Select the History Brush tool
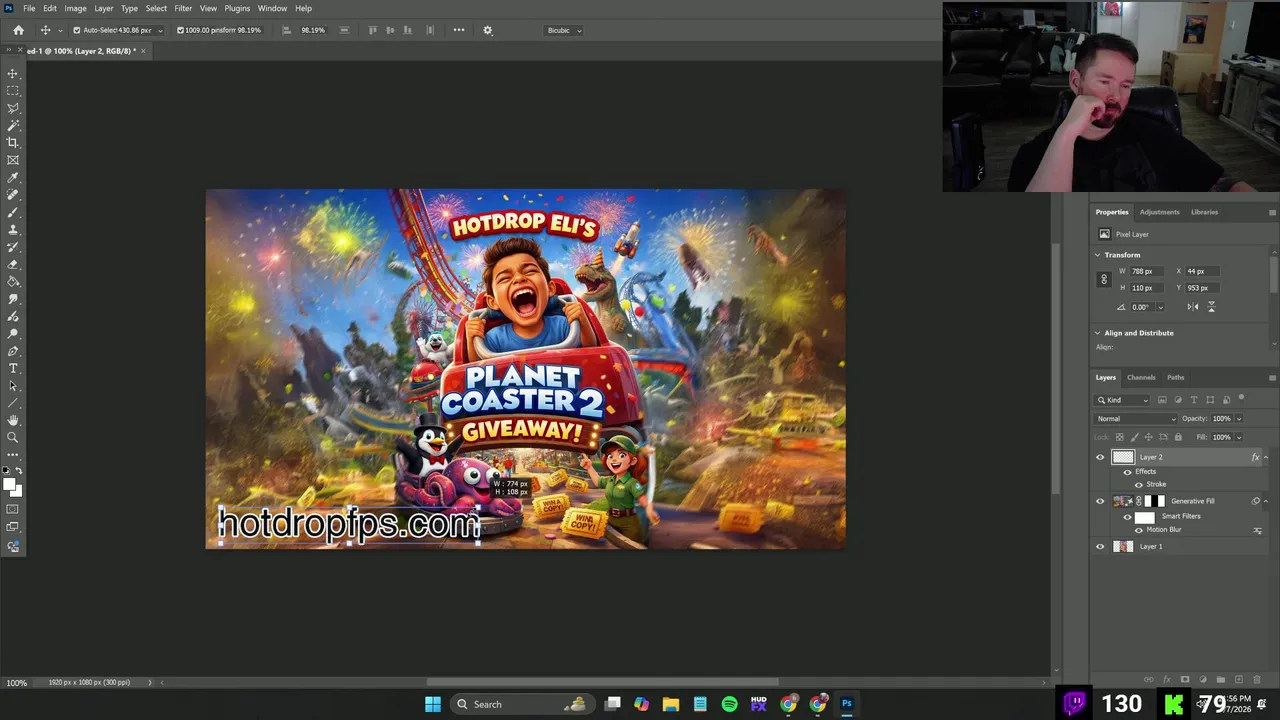 (13, 247)
